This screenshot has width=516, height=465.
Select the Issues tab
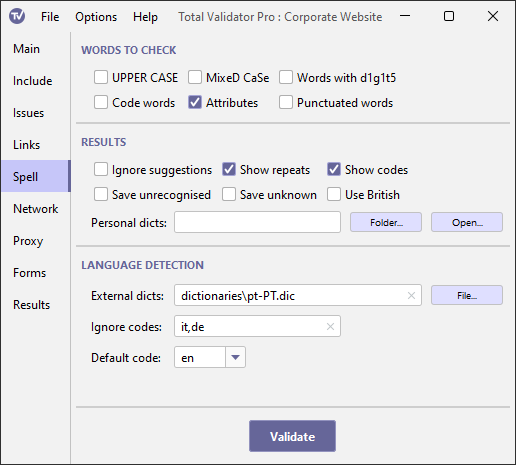(x=36, y=113)
